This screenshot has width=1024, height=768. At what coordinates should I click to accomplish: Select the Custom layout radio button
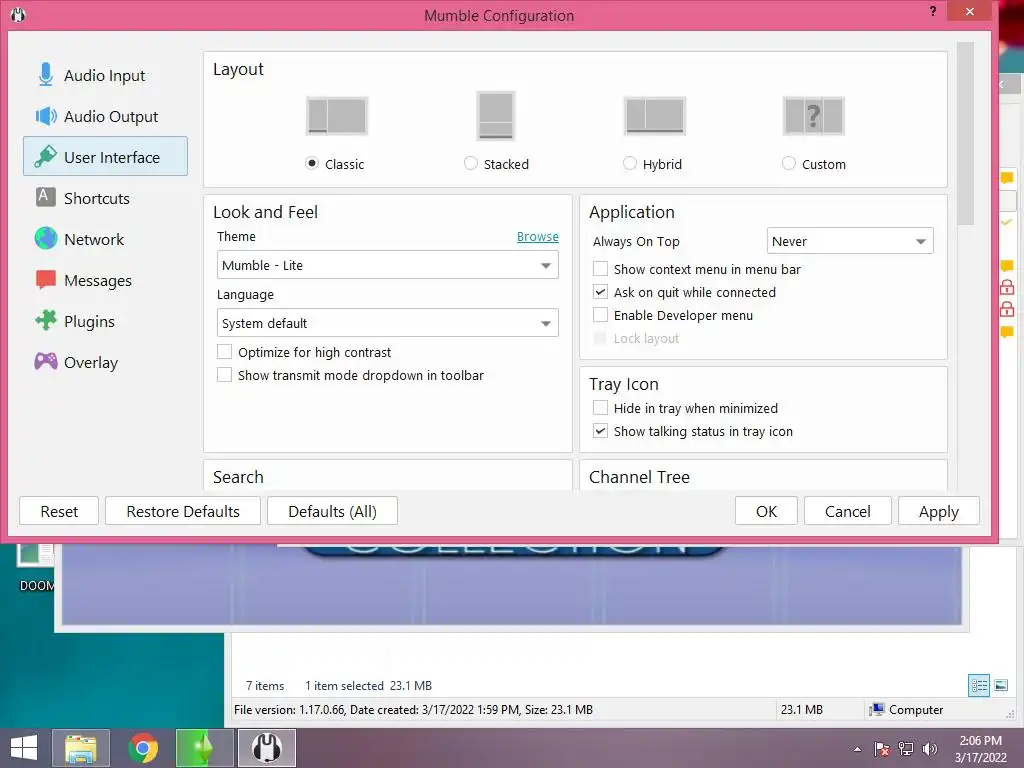click(789, 163)
